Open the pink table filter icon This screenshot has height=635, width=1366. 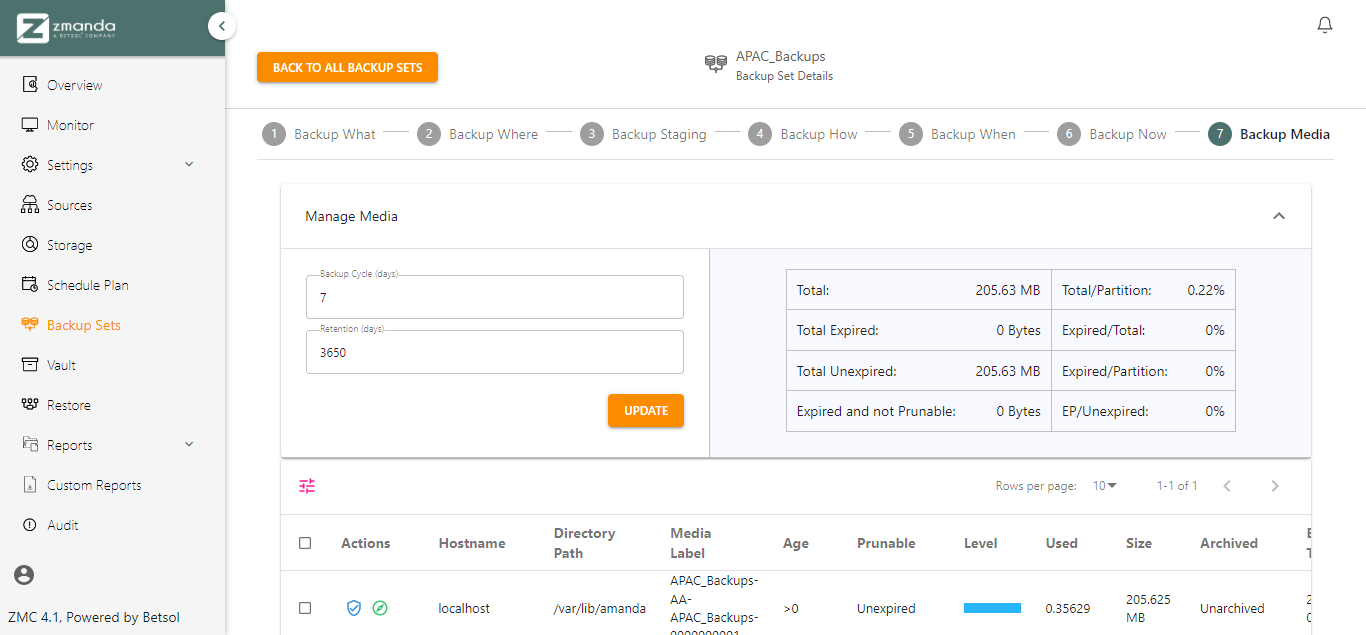tap(307, 486)
